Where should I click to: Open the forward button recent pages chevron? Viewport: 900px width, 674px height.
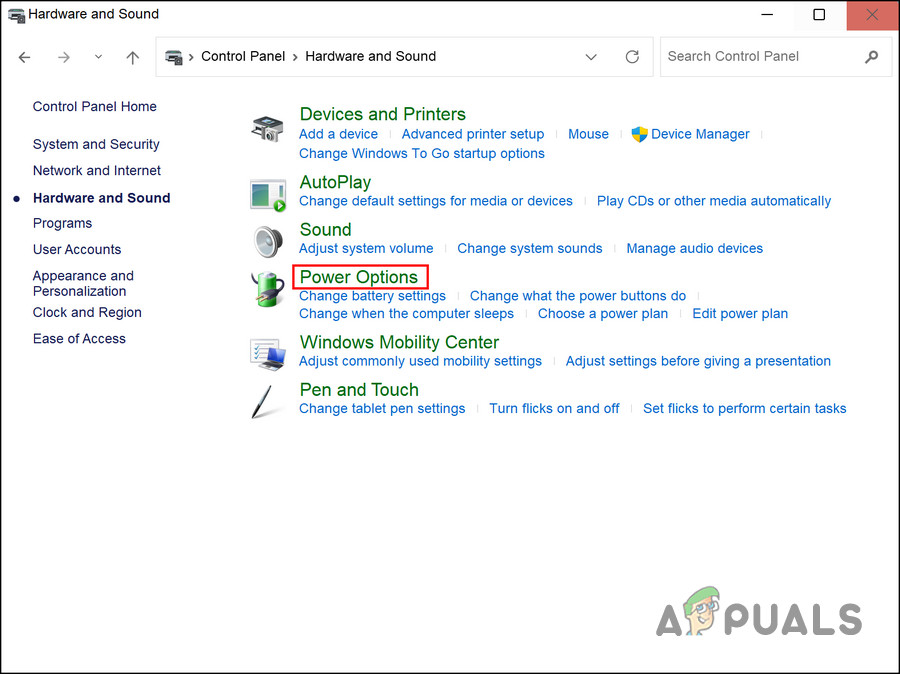[98, 57]
